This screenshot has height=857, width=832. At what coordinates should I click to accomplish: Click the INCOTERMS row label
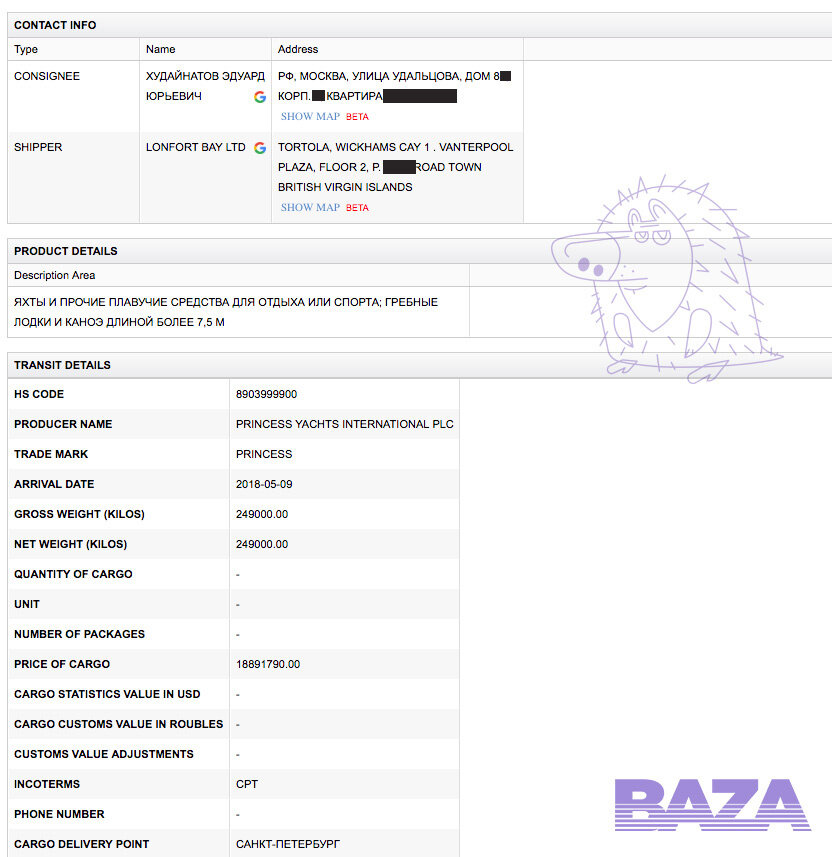(47, 784)
